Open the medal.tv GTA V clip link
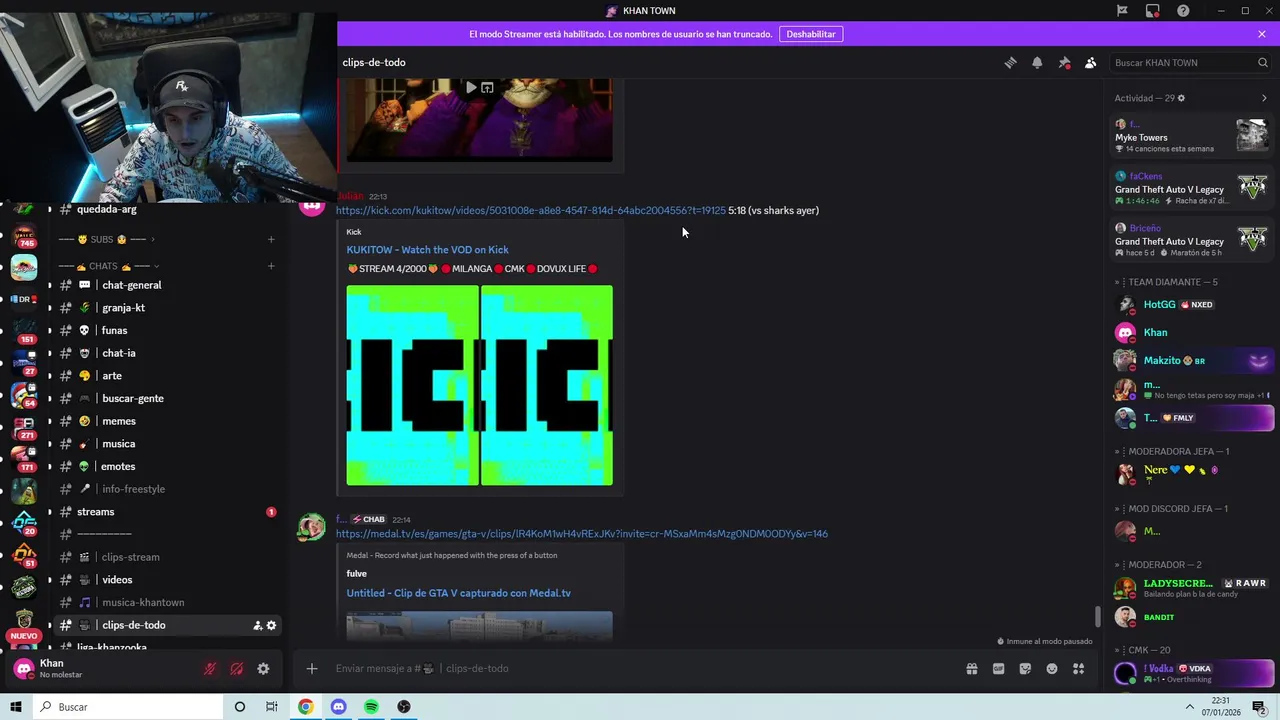Screen dimensions: 1280x720 [582, 534]
